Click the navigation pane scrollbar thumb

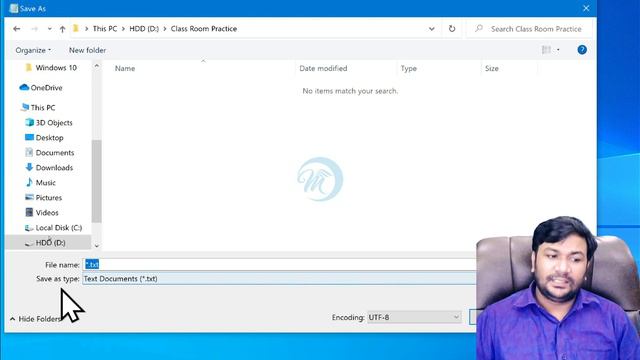96,181
